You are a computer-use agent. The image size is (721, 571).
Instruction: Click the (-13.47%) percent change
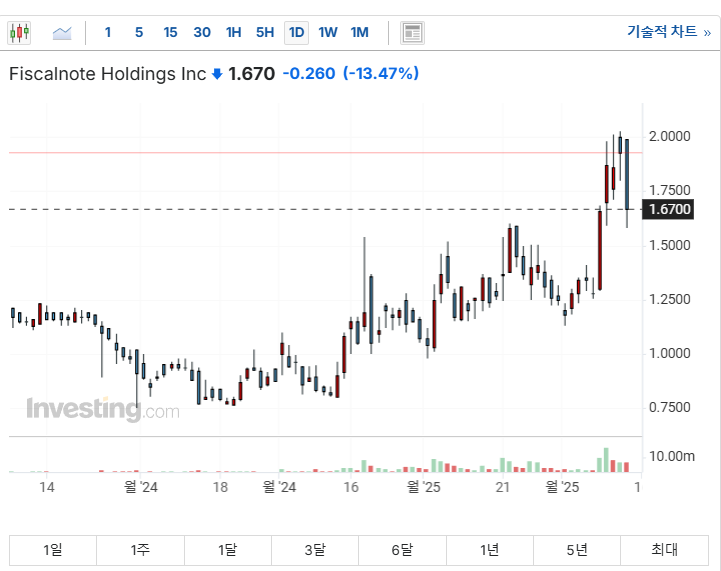coord(381,74)
